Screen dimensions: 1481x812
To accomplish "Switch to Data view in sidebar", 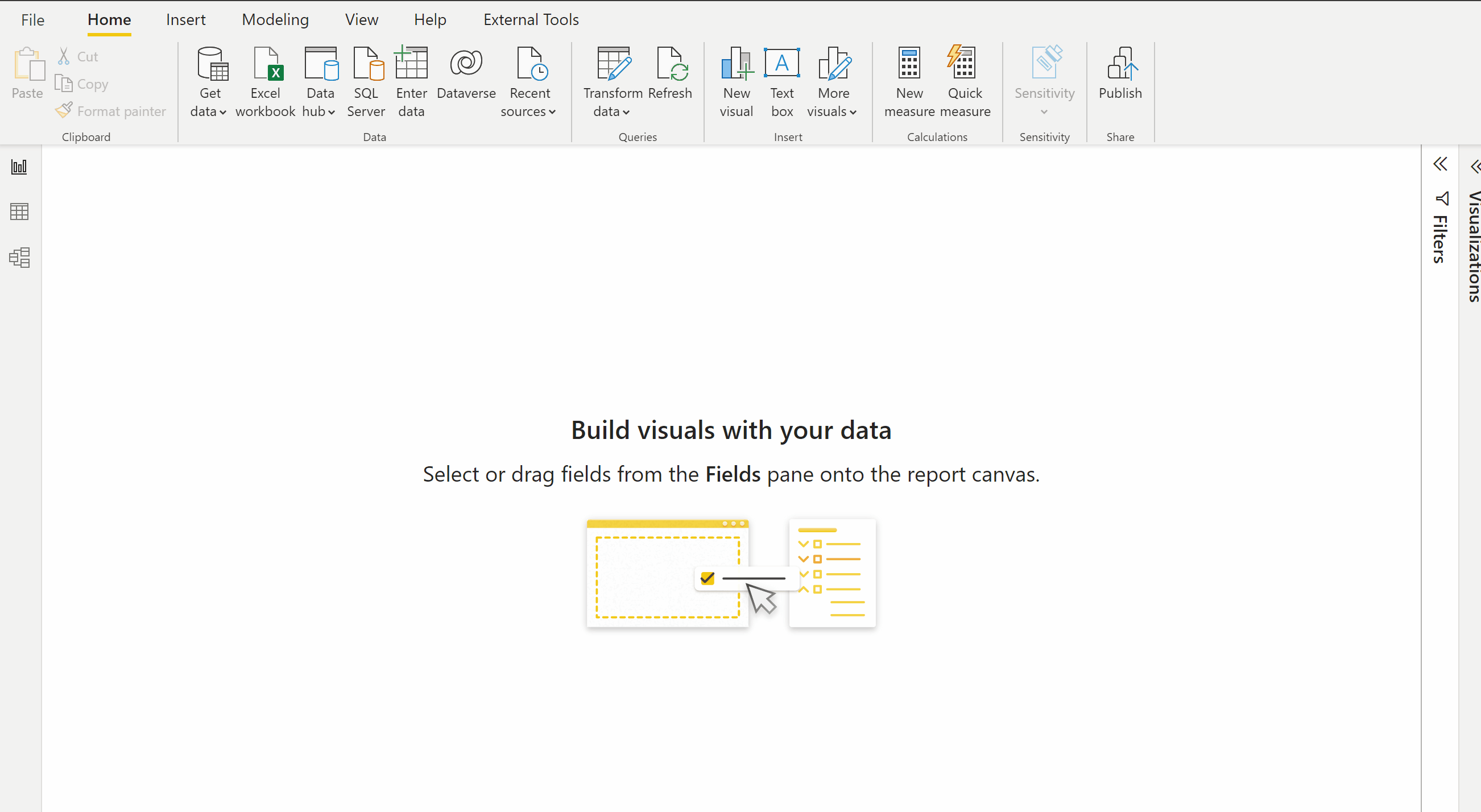I will 19,212.
